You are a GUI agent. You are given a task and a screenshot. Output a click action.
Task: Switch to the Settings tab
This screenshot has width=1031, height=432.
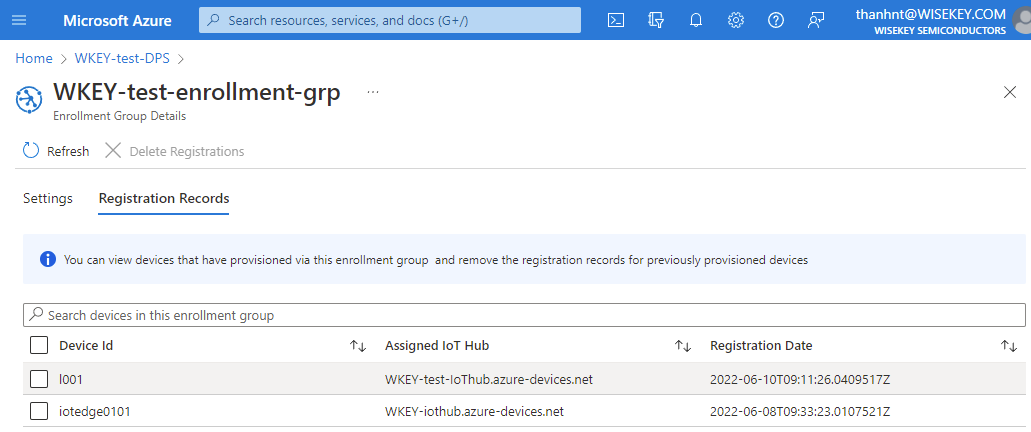pyautogui.click(x=48, y=198)
